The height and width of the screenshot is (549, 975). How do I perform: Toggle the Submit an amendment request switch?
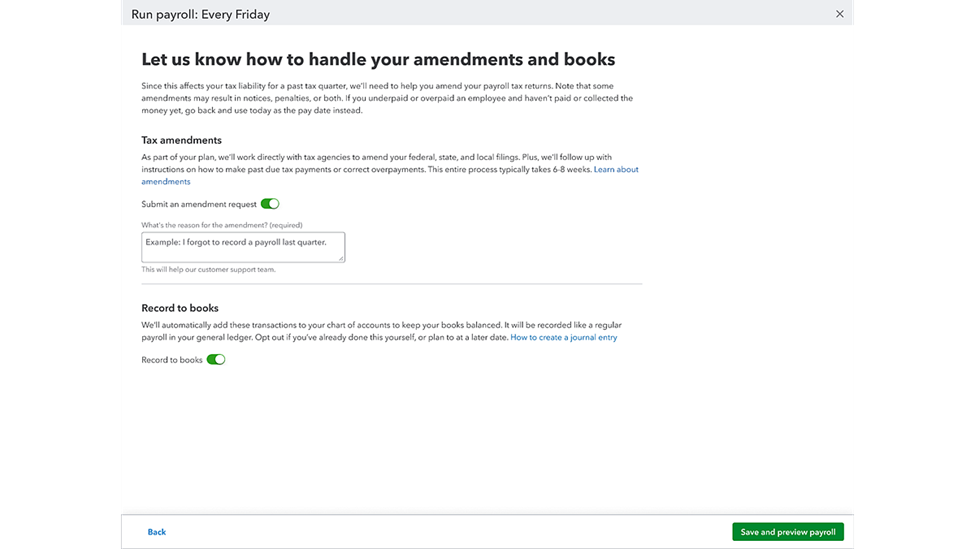click(x=270, y=204)
